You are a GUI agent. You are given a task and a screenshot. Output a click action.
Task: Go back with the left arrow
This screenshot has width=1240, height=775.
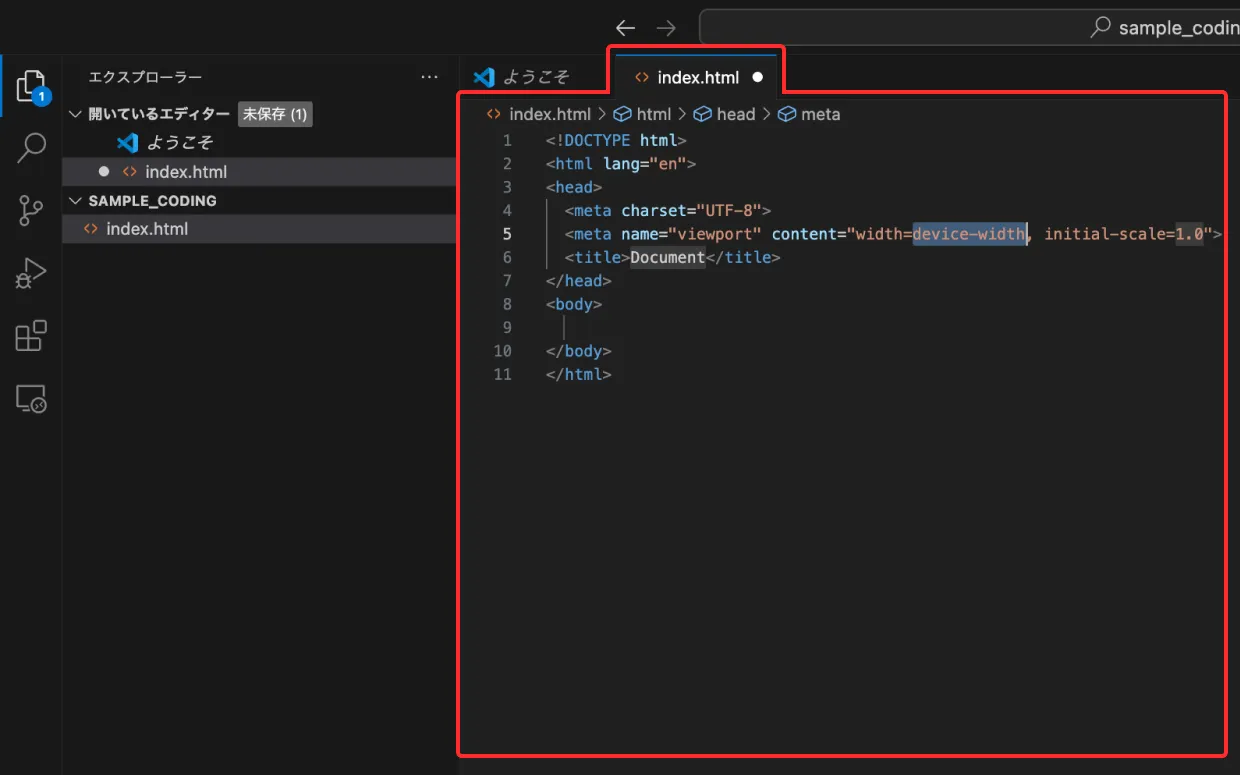tap(626, 28)
